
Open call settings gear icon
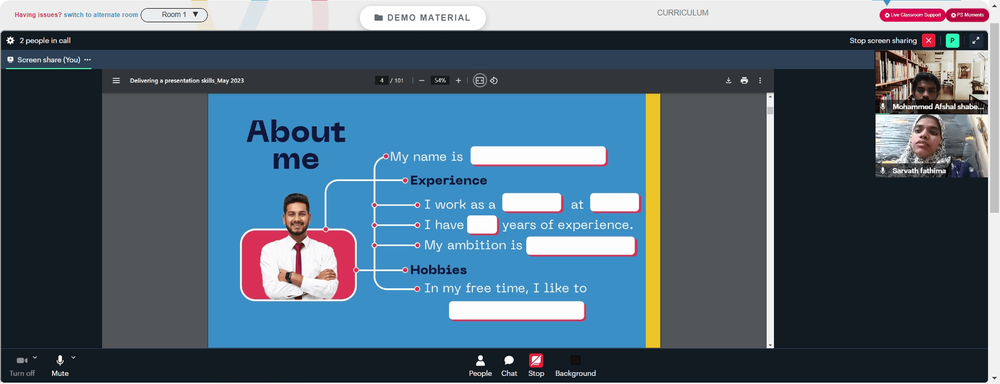pos(10,40)
